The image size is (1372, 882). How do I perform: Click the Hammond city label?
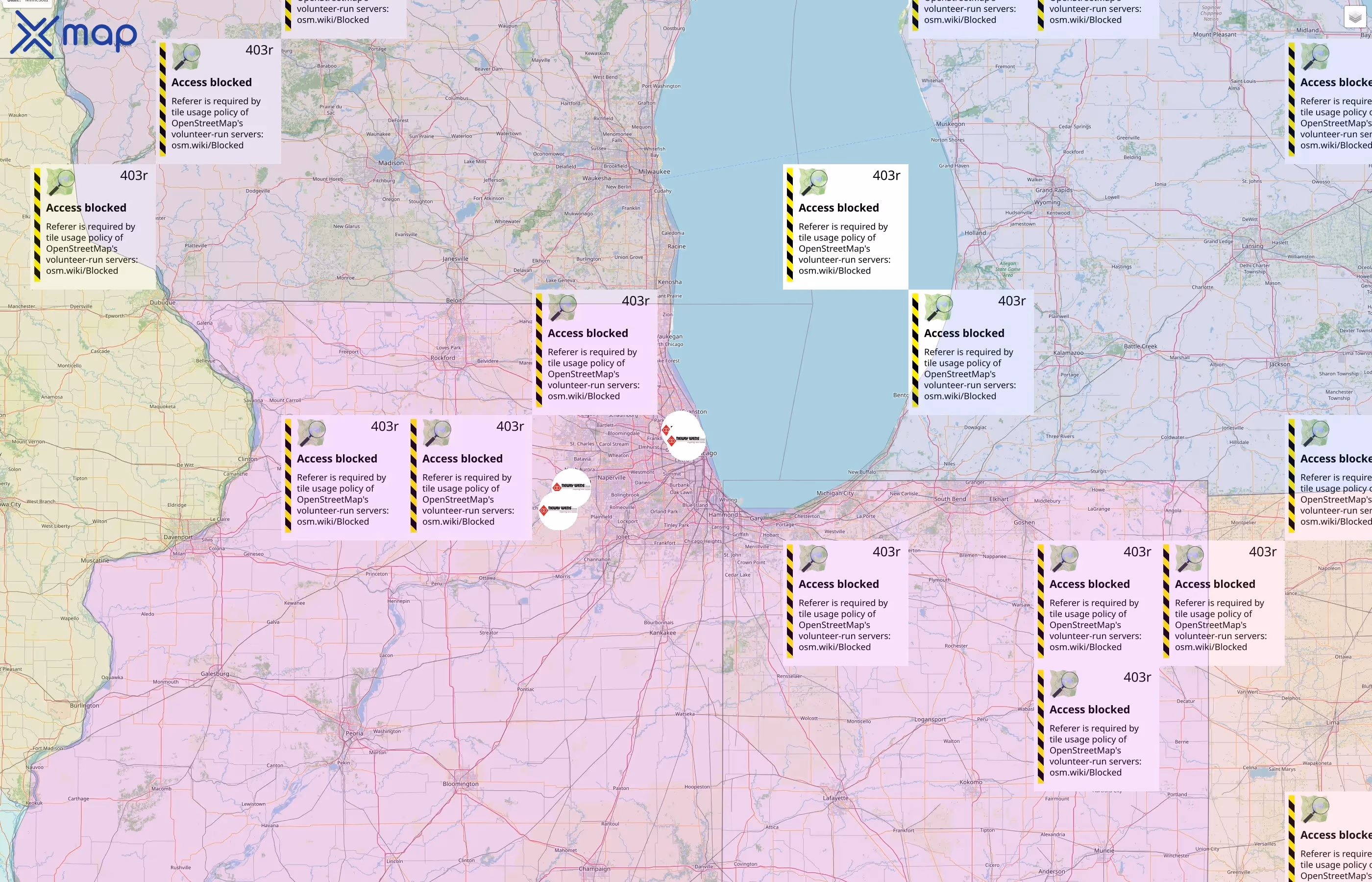(x=723, y=514)
